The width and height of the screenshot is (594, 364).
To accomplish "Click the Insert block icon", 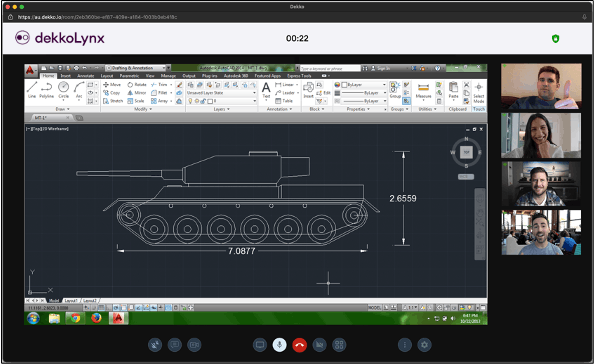I will (308, 91).
